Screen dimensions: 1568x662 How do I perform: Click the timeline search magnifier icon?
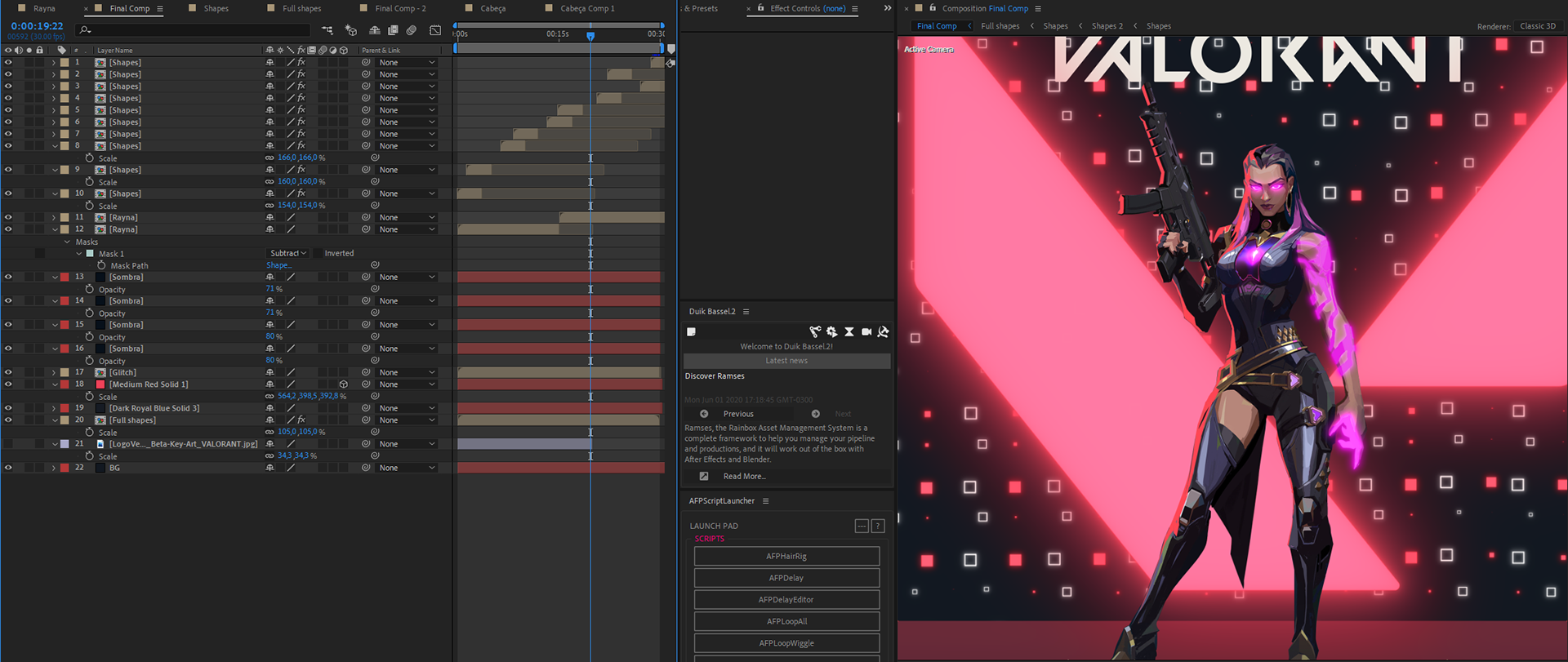point(84,30)
